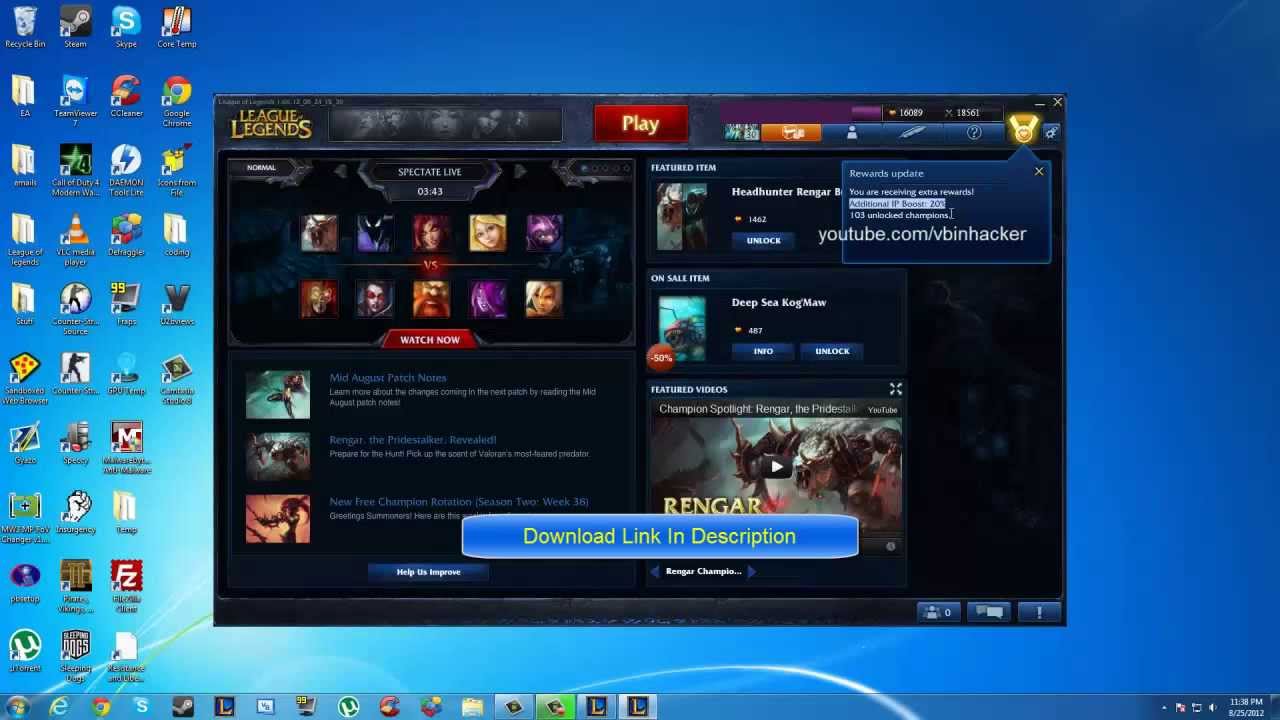Play the Rengar Champion Spotlight video
Viewport: 1280px width, 720px height.
coord(777,466)
